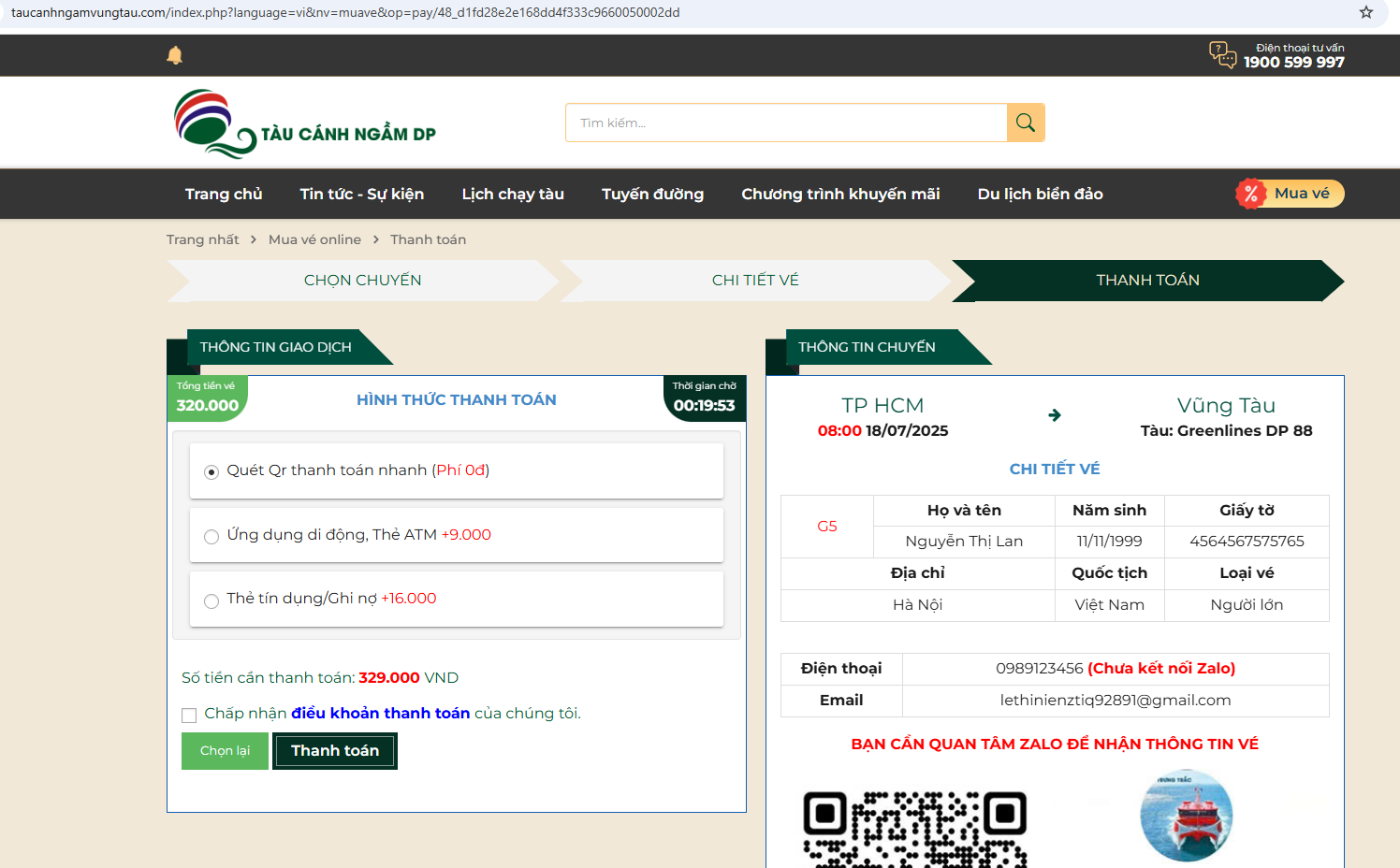The width and height of the screenshot is (1400, 868).
Task: Click the notification bell icon
Action: tap(174, 55)
